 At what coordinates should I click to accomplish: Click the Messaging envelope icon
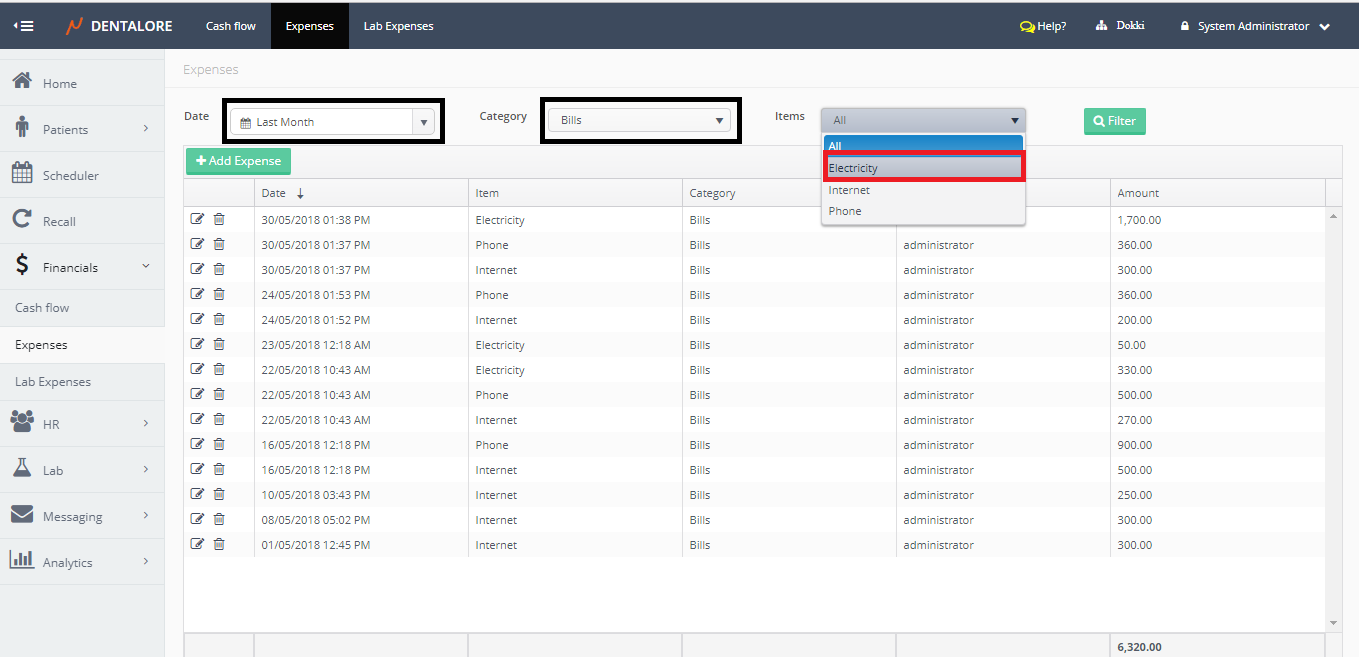22,515
